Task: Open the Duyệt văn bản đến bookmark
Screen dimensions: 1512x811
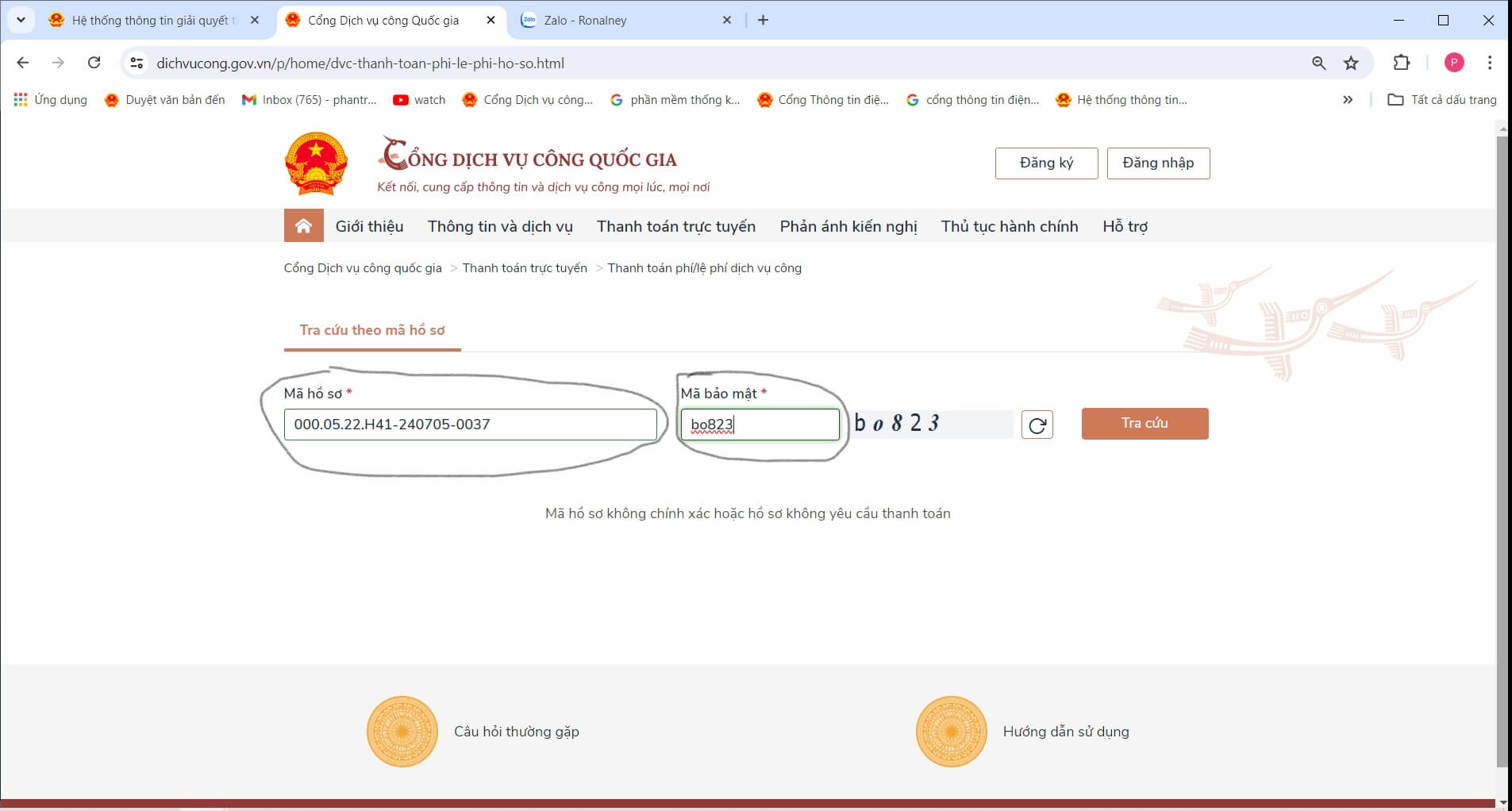Action: [x=164, y=100]
